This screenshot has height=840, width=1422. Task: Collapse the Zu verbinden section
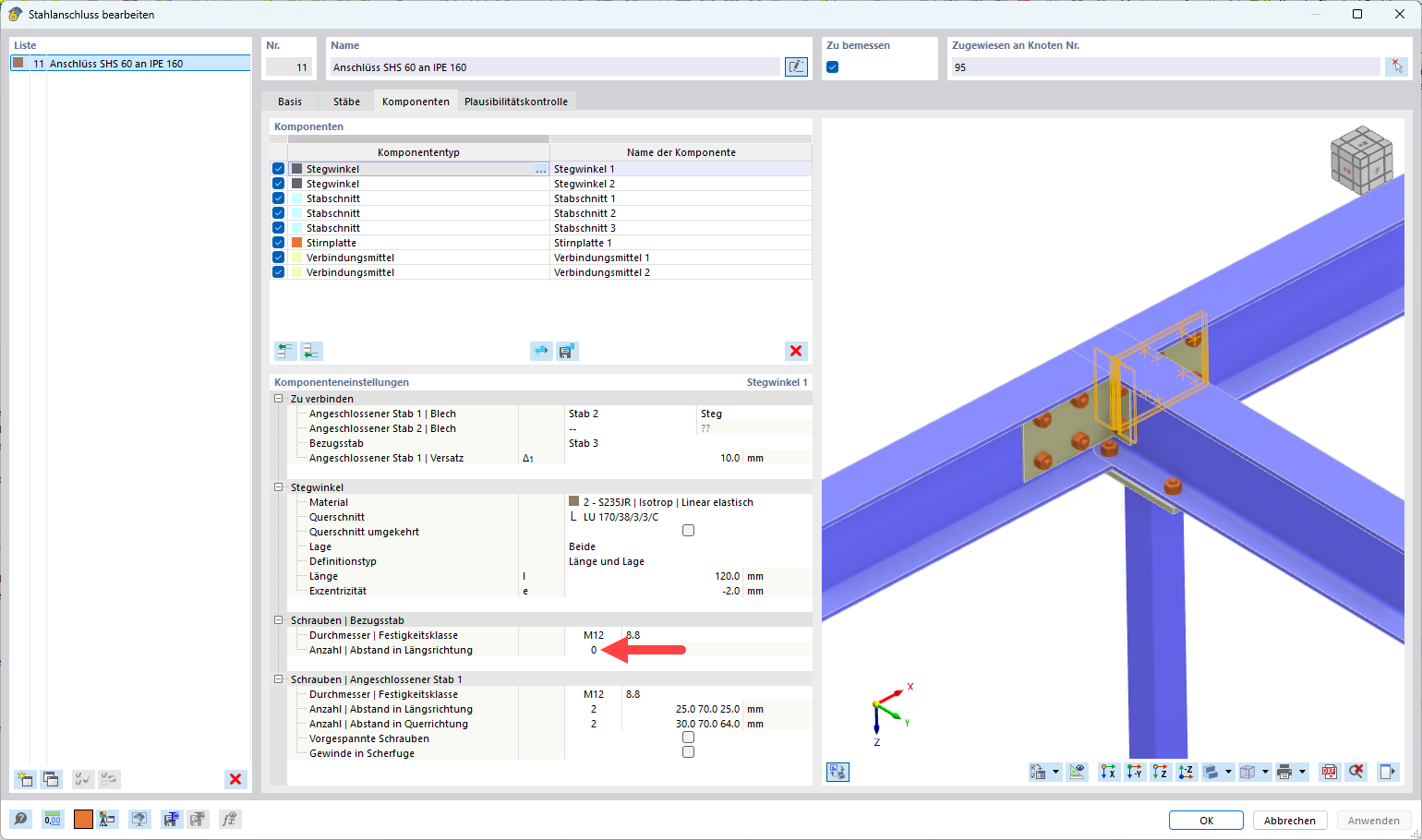(x=279, y=399)
